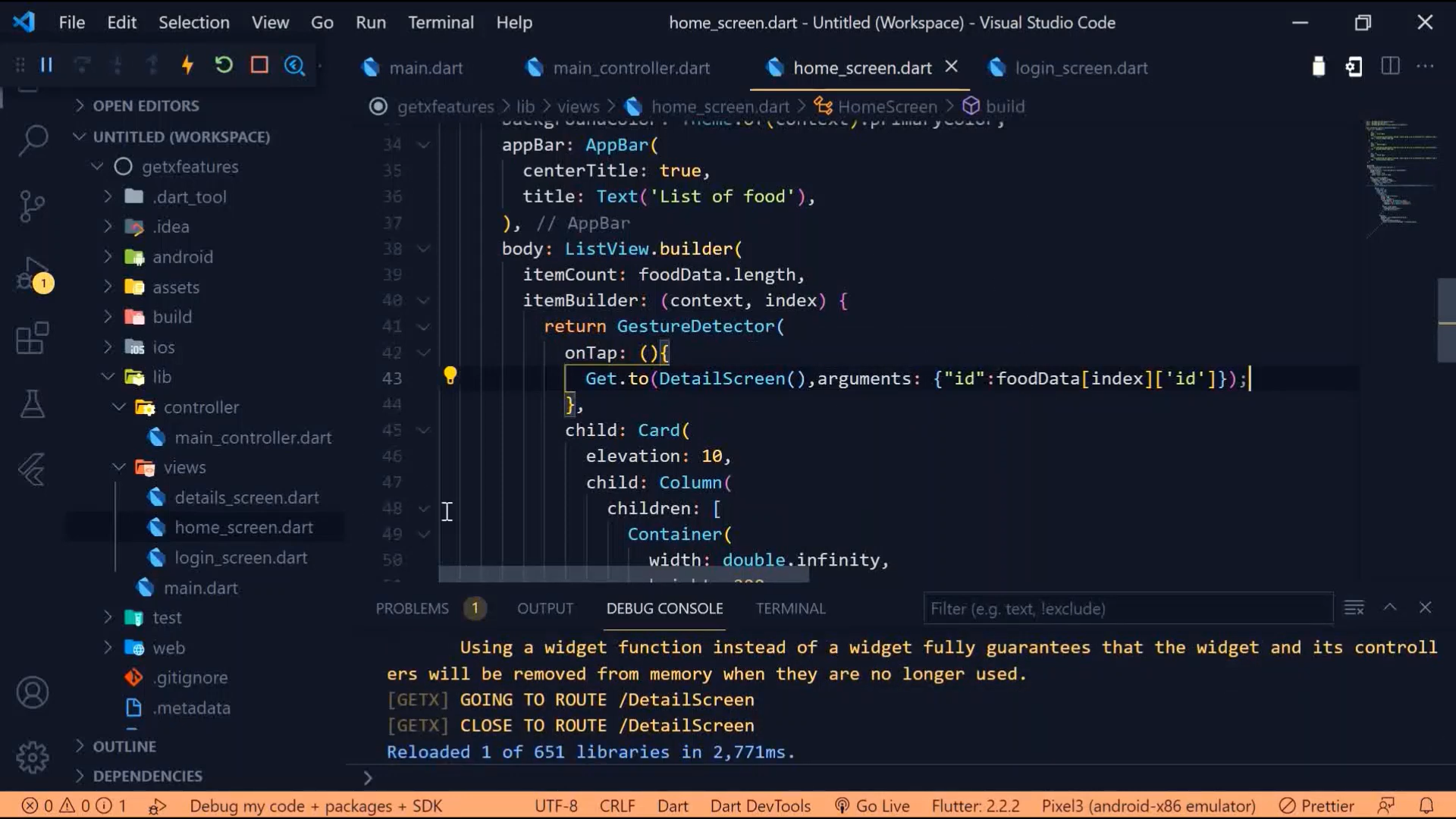1456x819 pixels.
Task: Click the Dart DevTools status bar button
Action: pos(760,805)
